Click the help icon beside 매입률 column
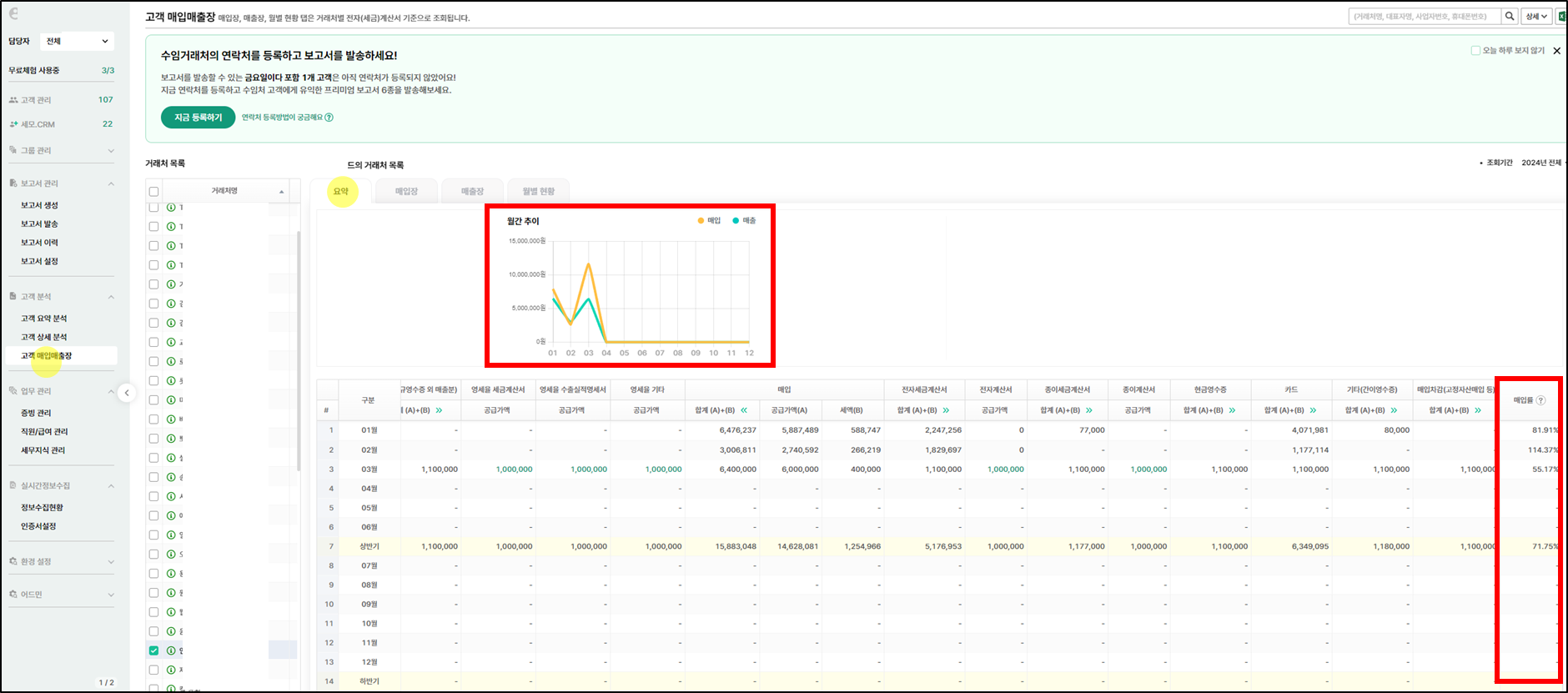The width and height of the screenshot is (1568, 693). pos(1540,400)
